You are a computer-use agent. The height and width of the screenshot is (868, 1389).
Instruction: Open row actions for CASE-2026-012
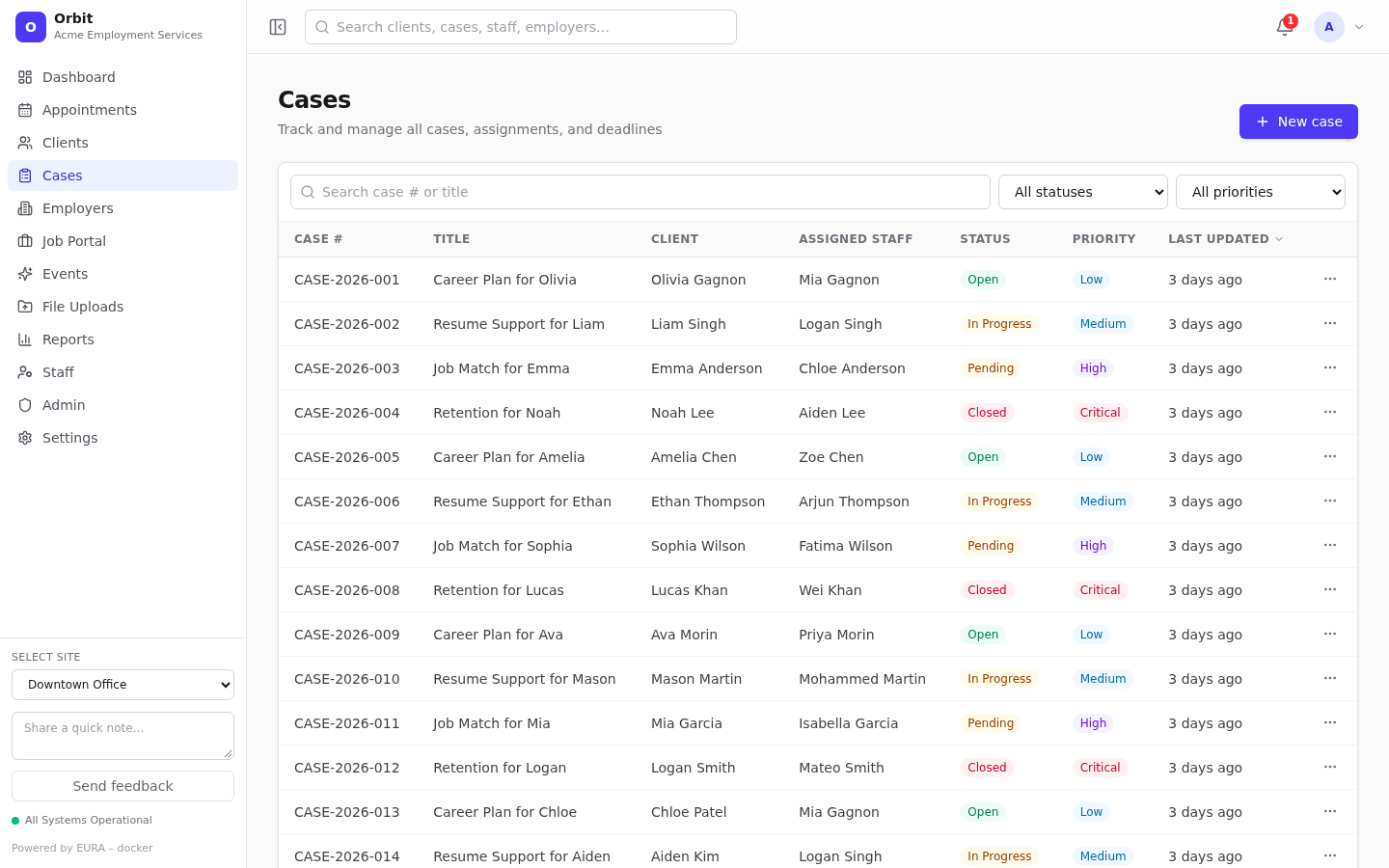click(1330, 767)
